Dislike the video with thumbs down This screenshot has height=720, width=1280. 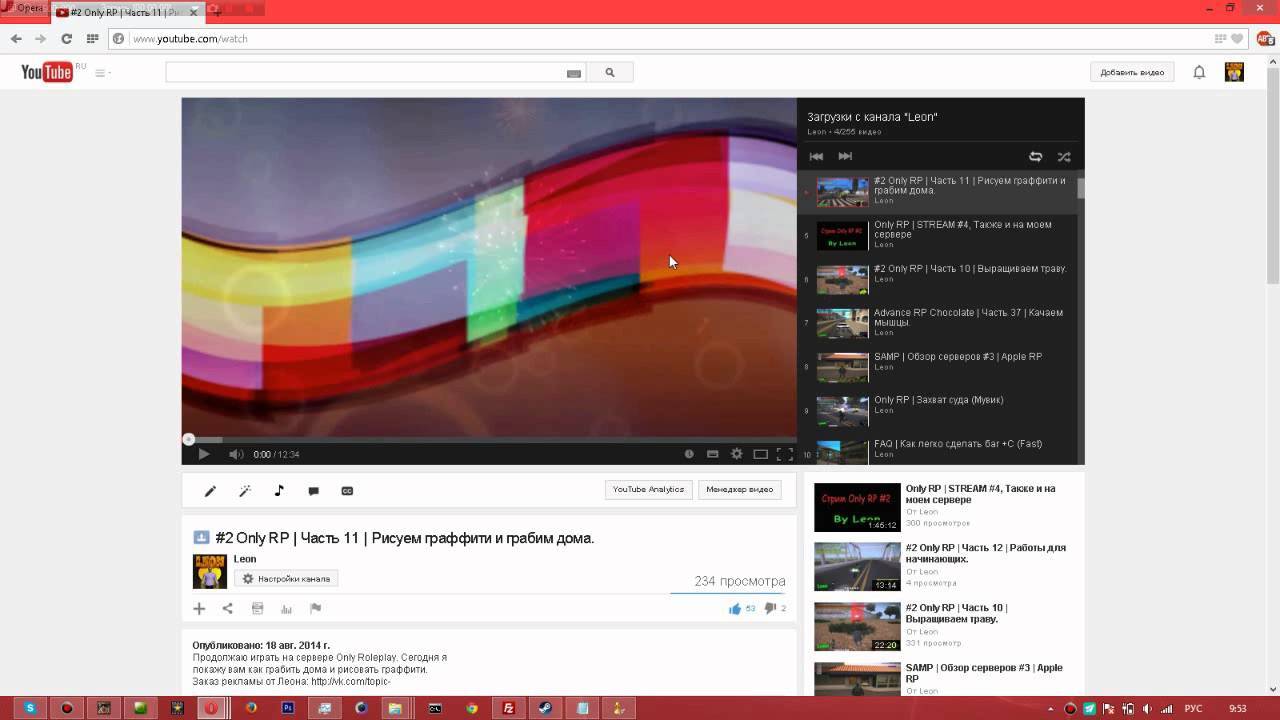[x=770, y=608]
